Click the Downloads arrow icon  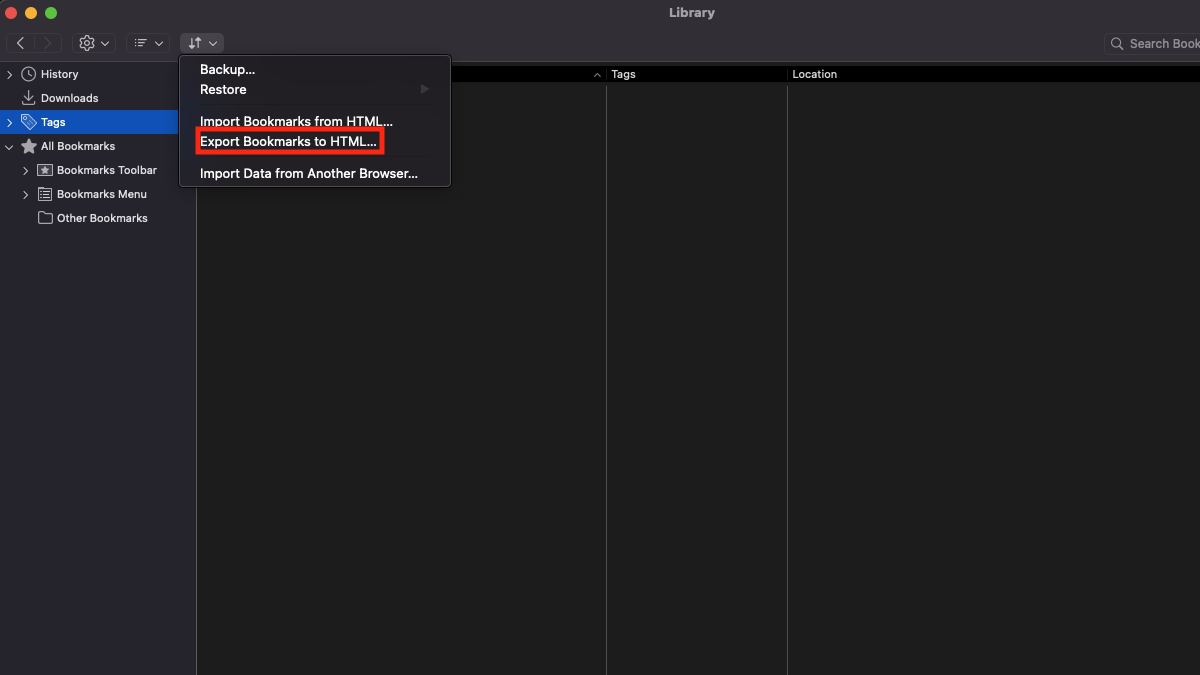coord(29,98)
